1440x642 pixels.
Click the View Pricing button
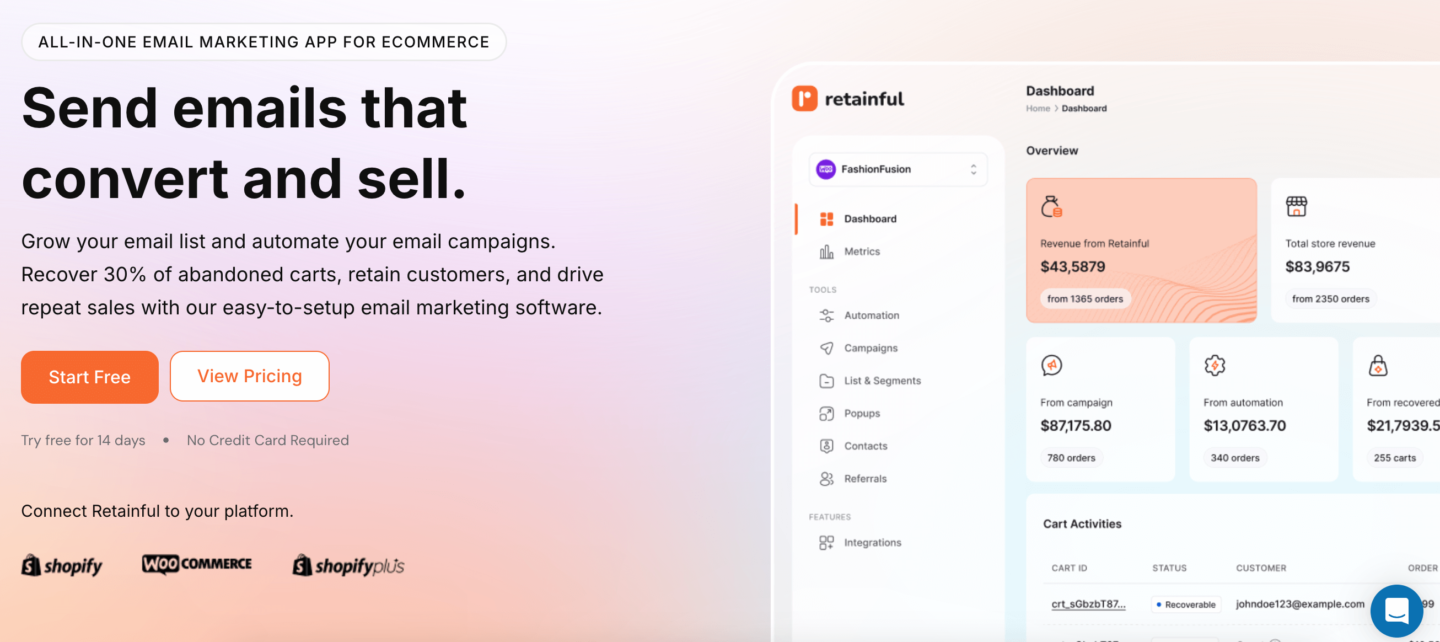click(250, 376)
